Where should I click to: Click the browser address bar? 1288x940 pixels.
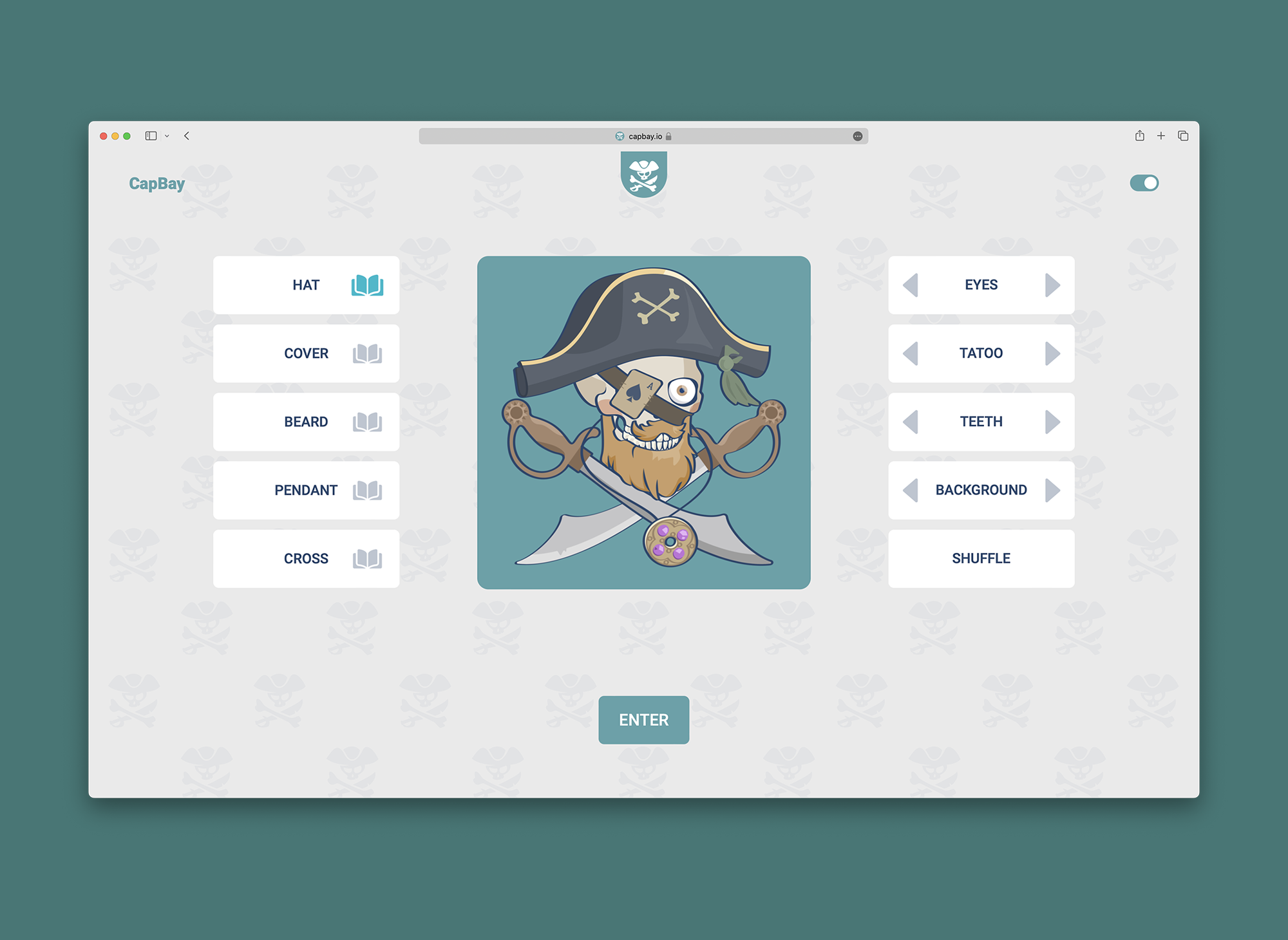(x=644, y=135)
